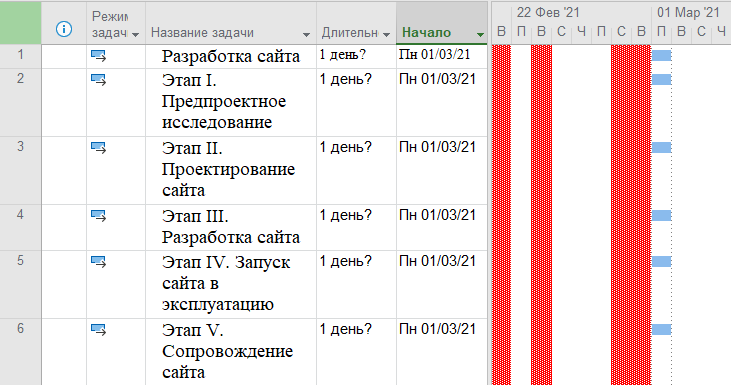
Task: Click start date cell of Этап V row
Action: click(441, 352)
